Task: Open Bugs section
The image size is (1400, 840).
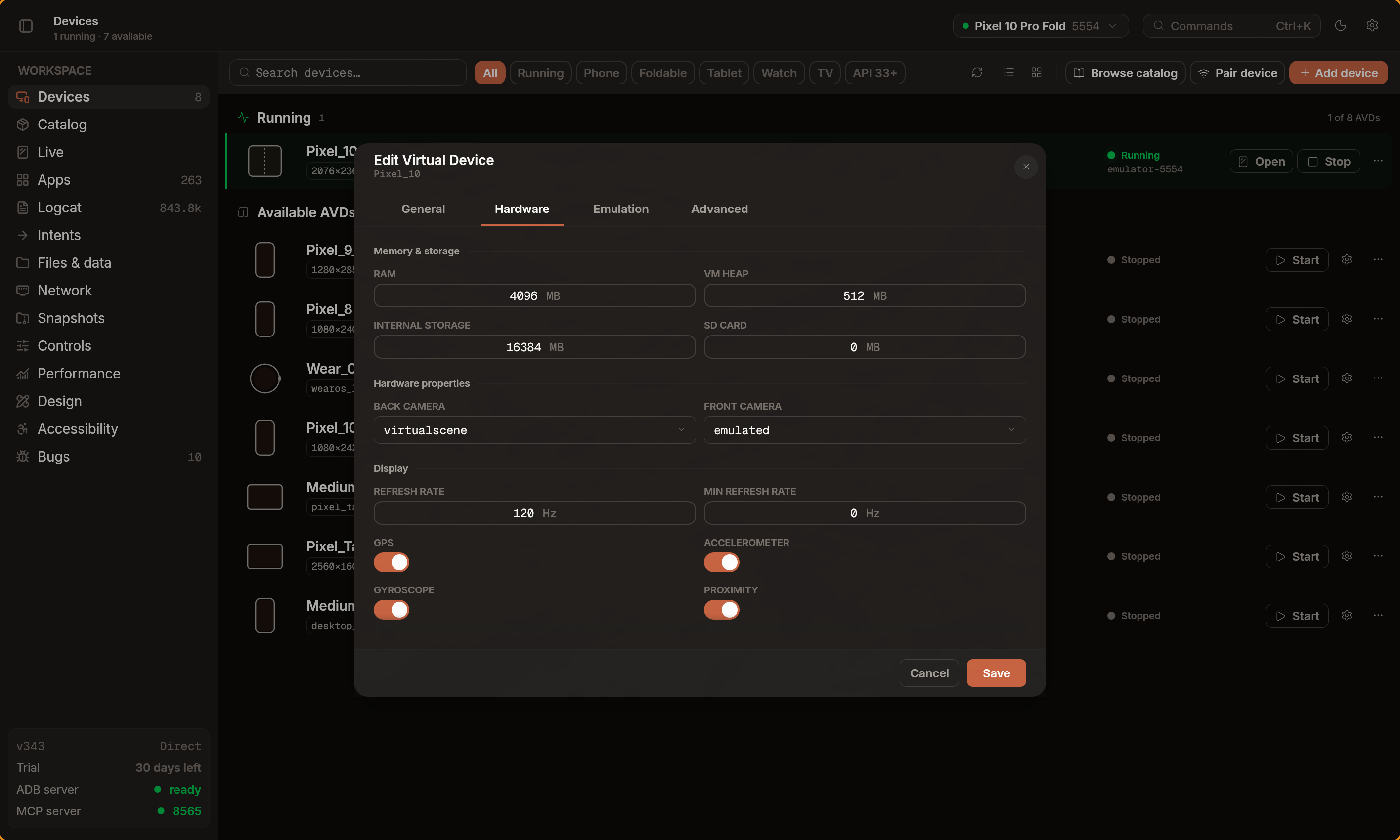Action: click(x=109, y=457)
